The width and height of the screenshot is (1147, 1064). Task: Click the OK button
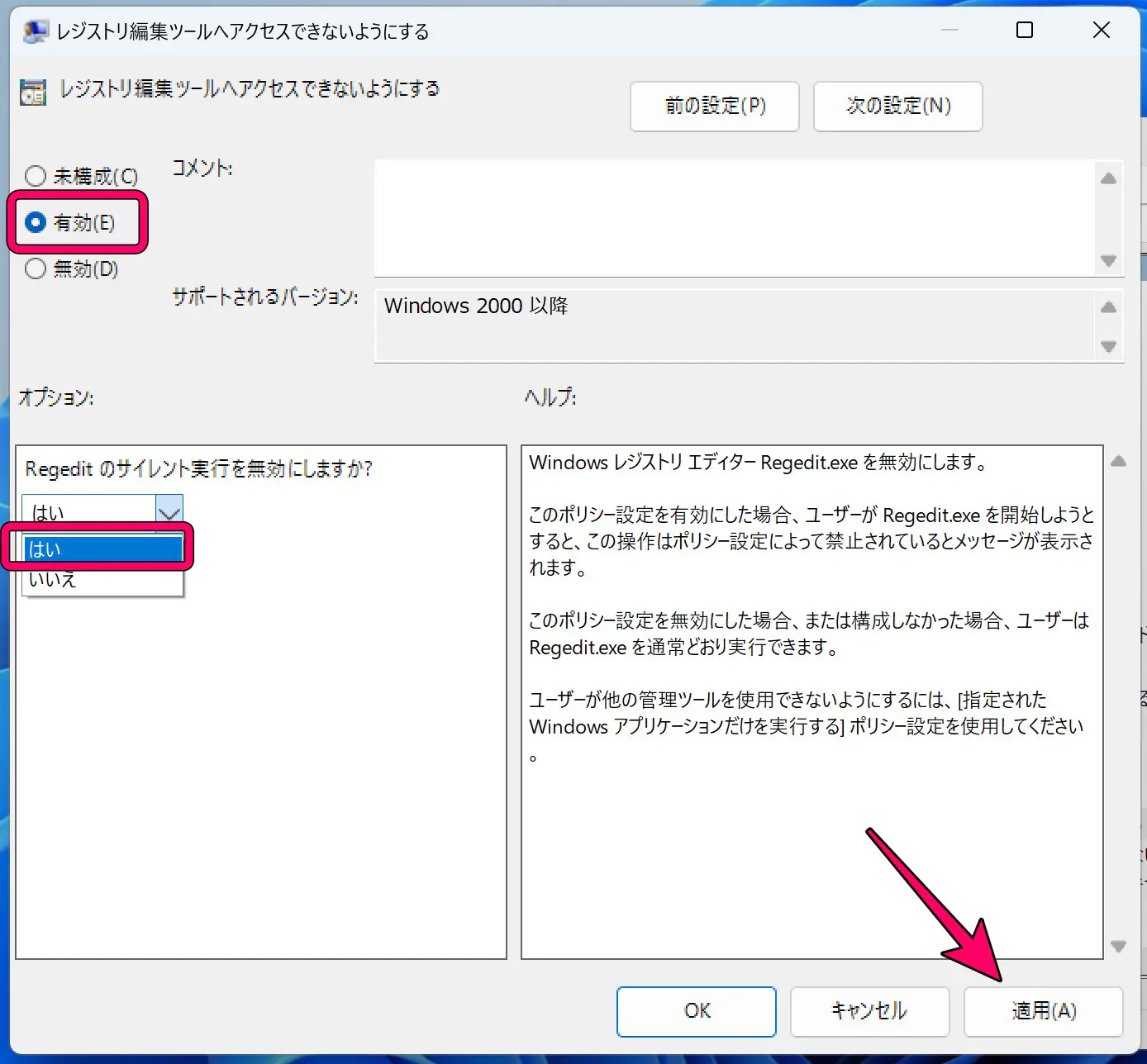[x=697, y=1011]
